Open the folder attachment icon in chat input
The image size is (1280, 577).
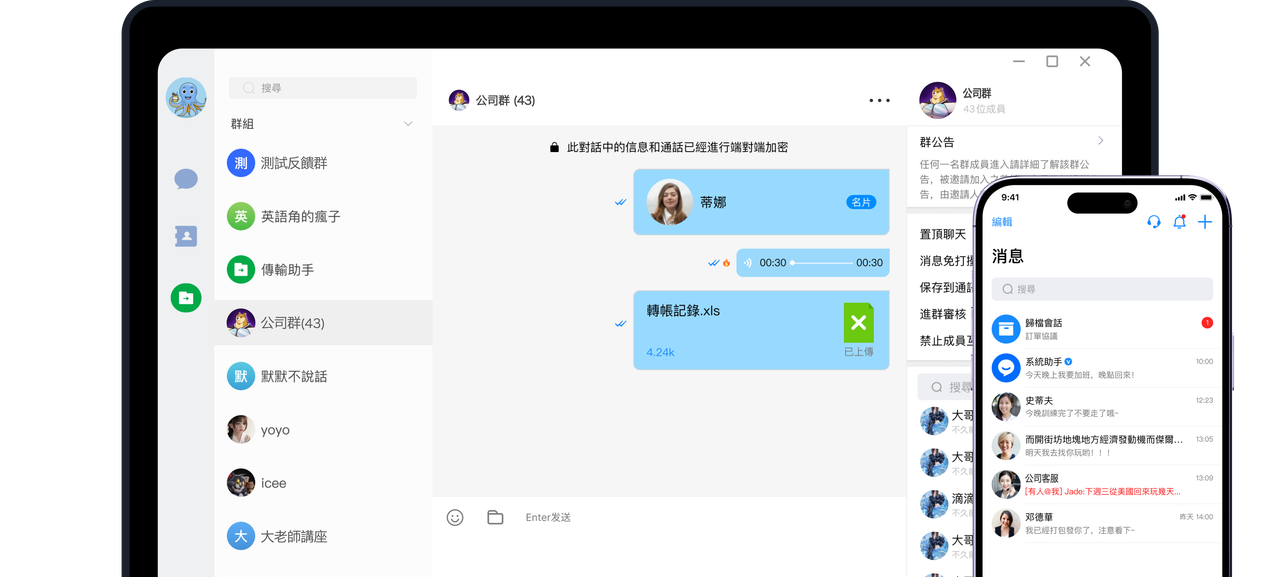click(495, 517)
